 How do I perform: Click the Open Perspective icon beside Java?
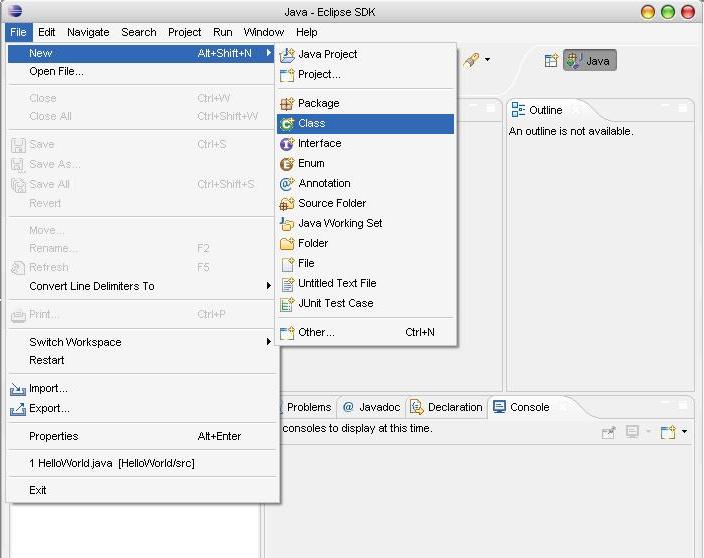tap(551, 61)
